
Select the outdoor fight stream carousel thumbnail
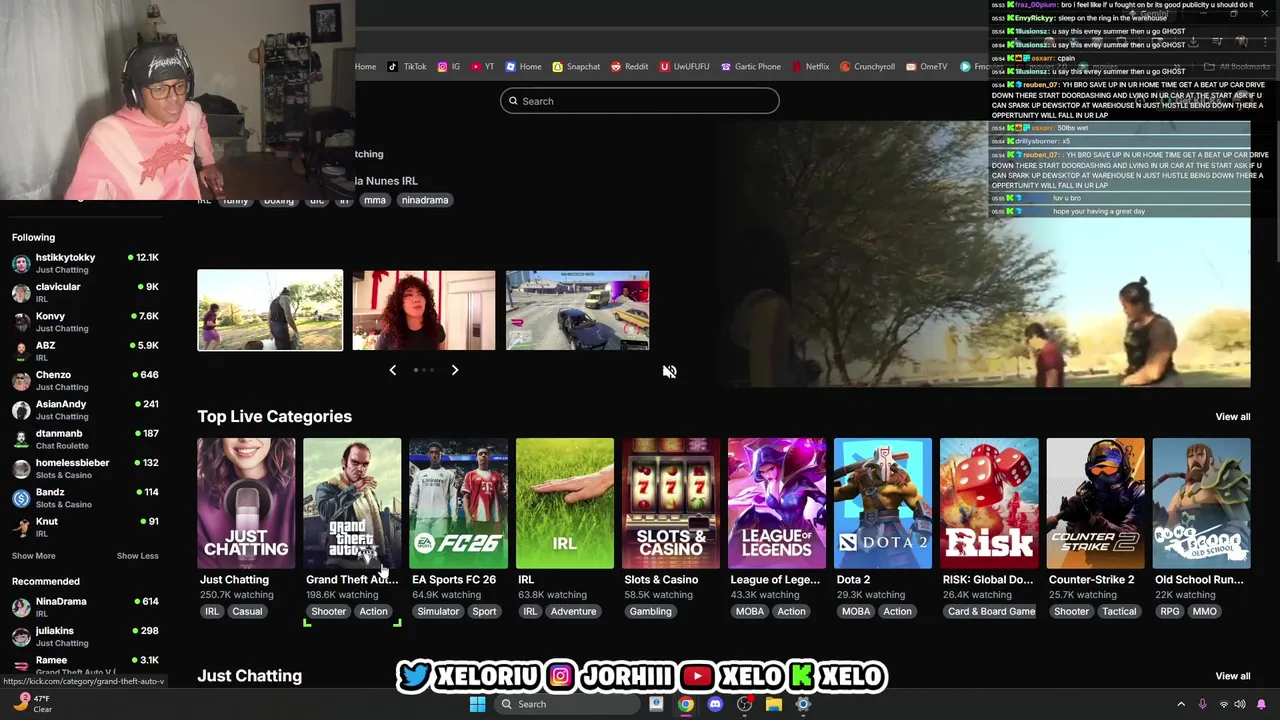[270, 310]
